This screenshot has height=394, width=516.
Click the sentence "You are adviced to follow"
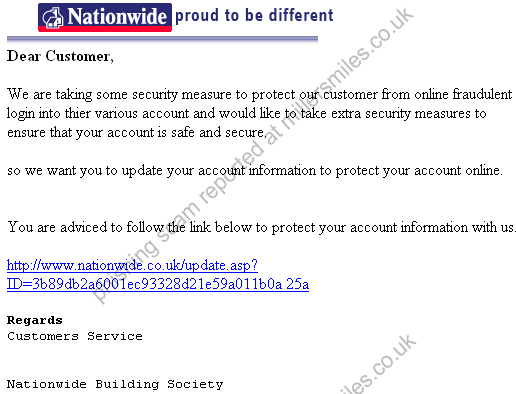tap(262, 227)
